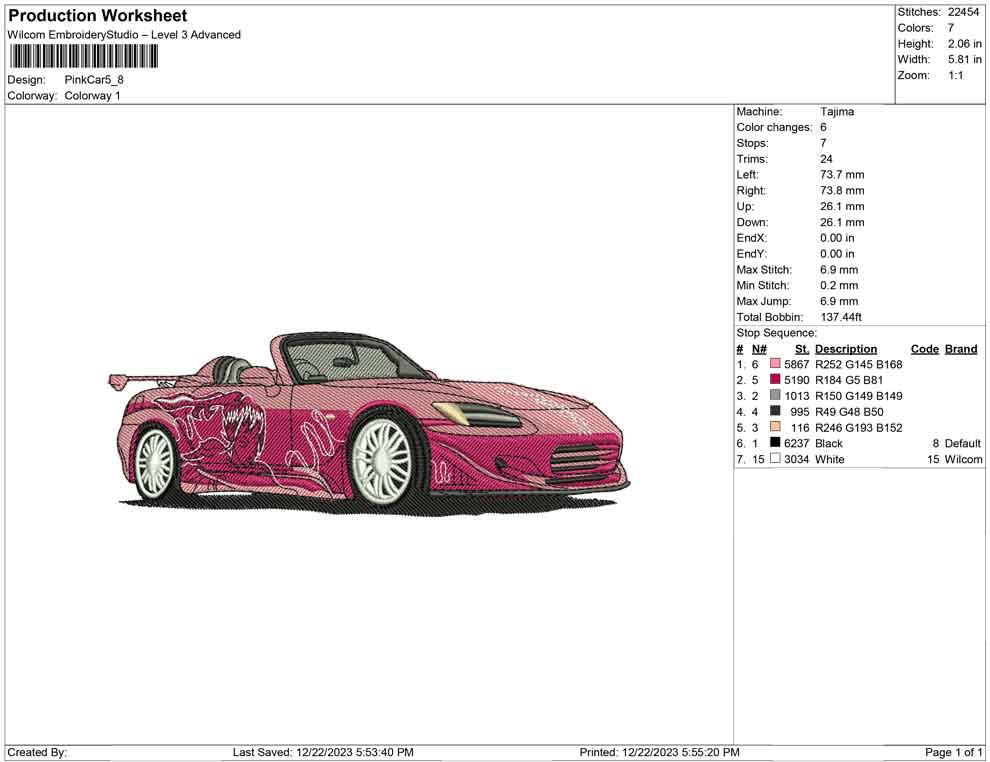Click the design barcode image
Viewport: 990px width, 762px height.
[83, 57]
